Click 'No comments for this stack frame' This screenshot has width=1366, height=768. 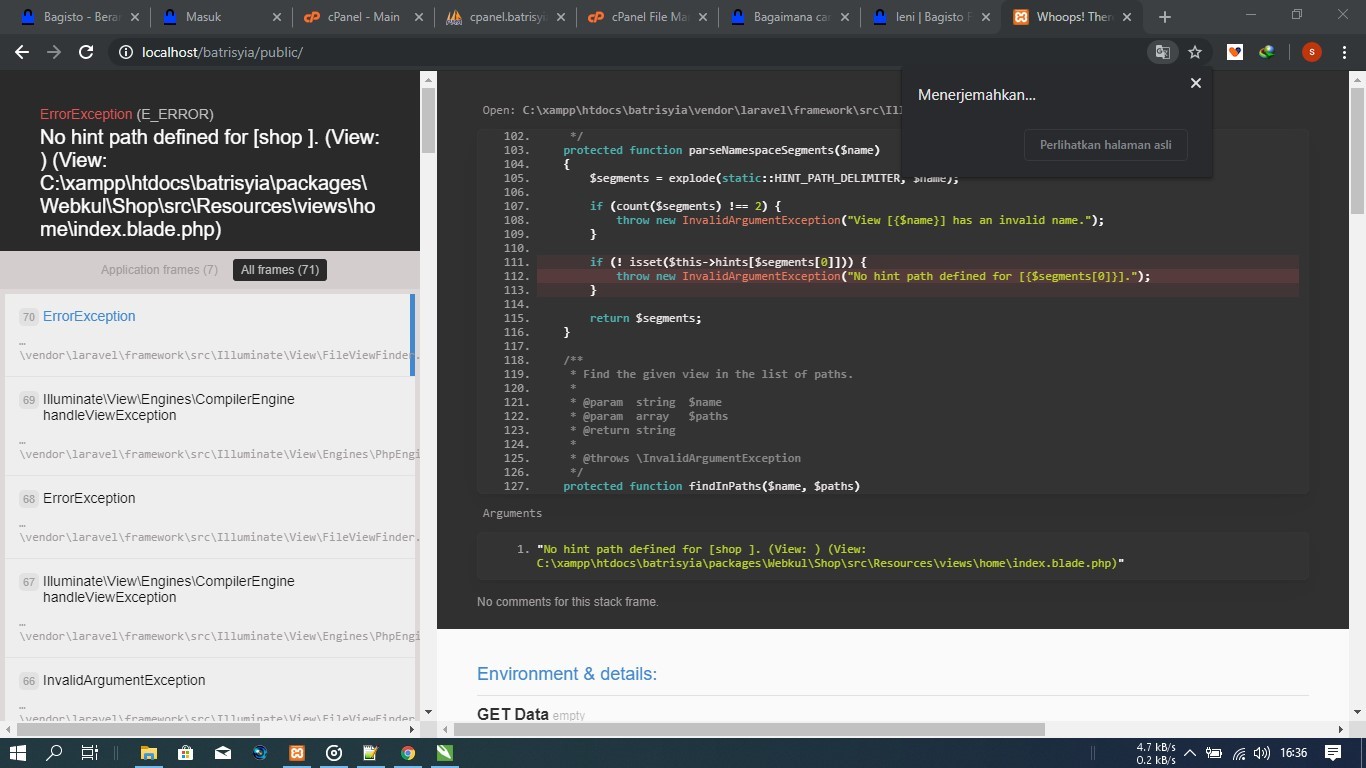[x=567, y=602]
